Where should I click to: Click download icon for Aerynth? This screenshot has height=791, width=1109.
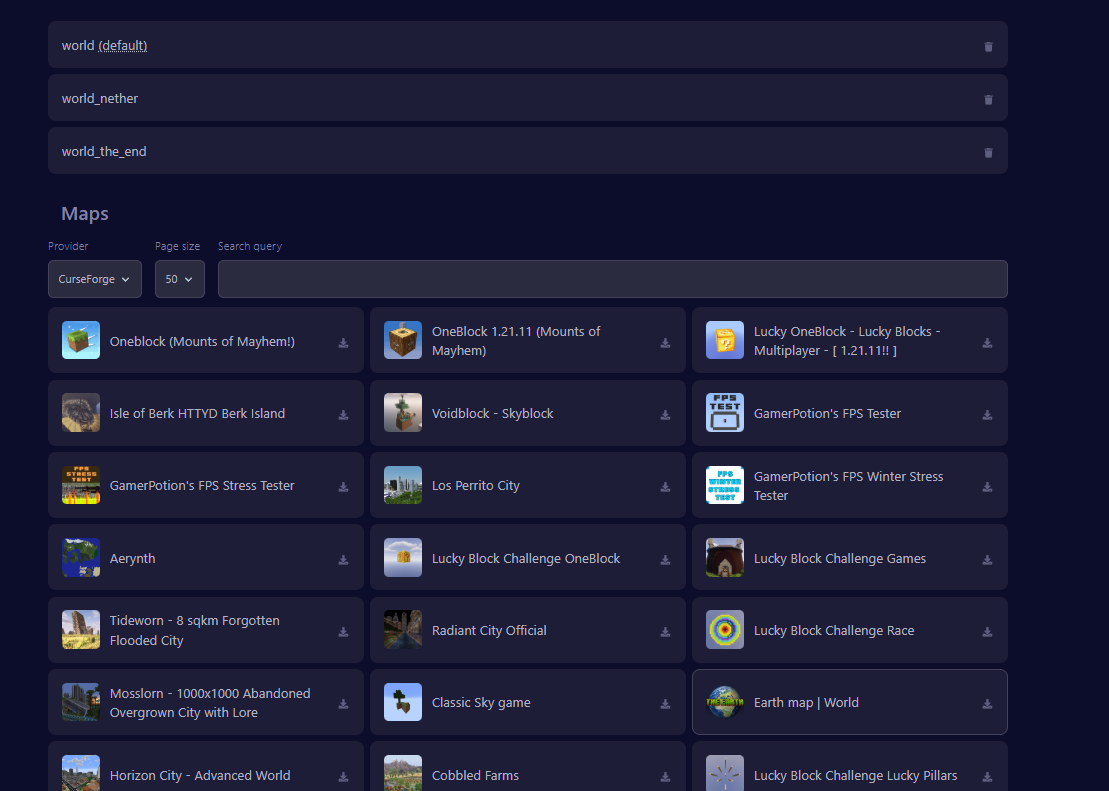(x=343, y=559)
